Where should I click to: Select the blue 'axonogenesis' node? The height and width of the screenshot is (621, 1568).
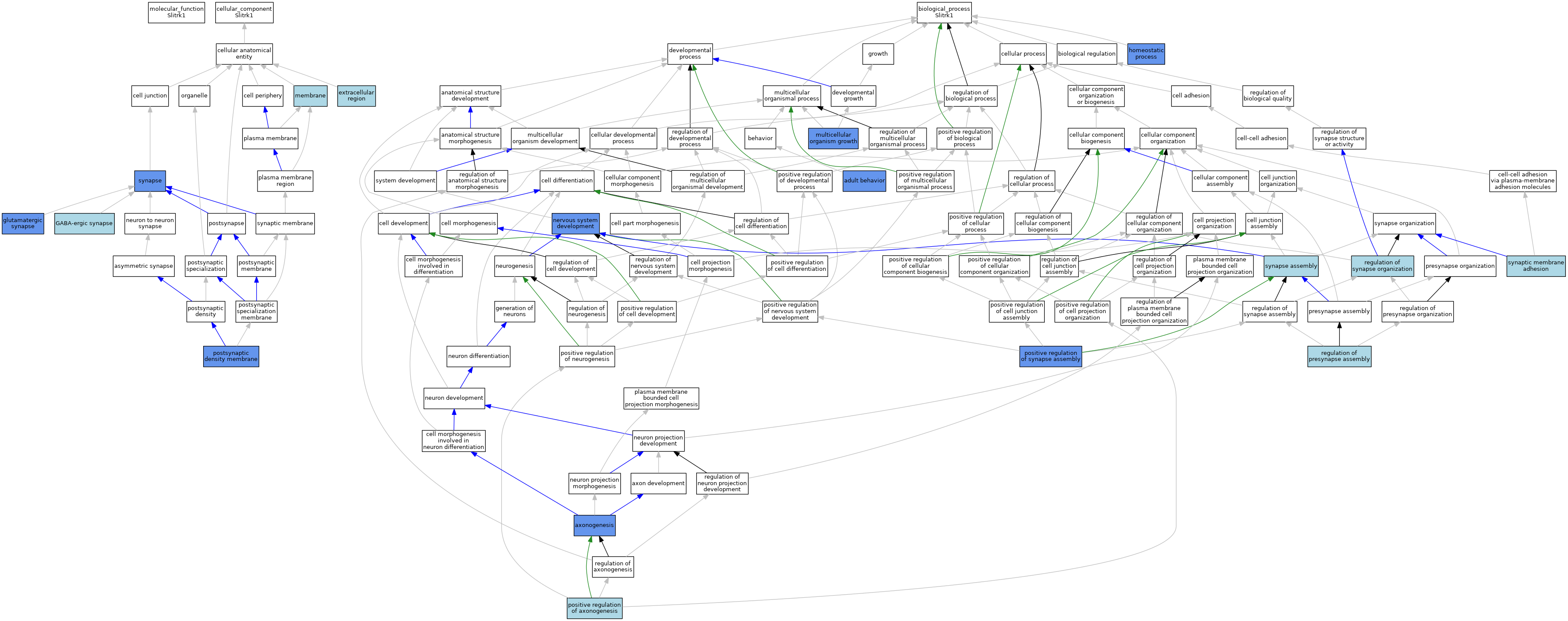(x=594, y=525)
